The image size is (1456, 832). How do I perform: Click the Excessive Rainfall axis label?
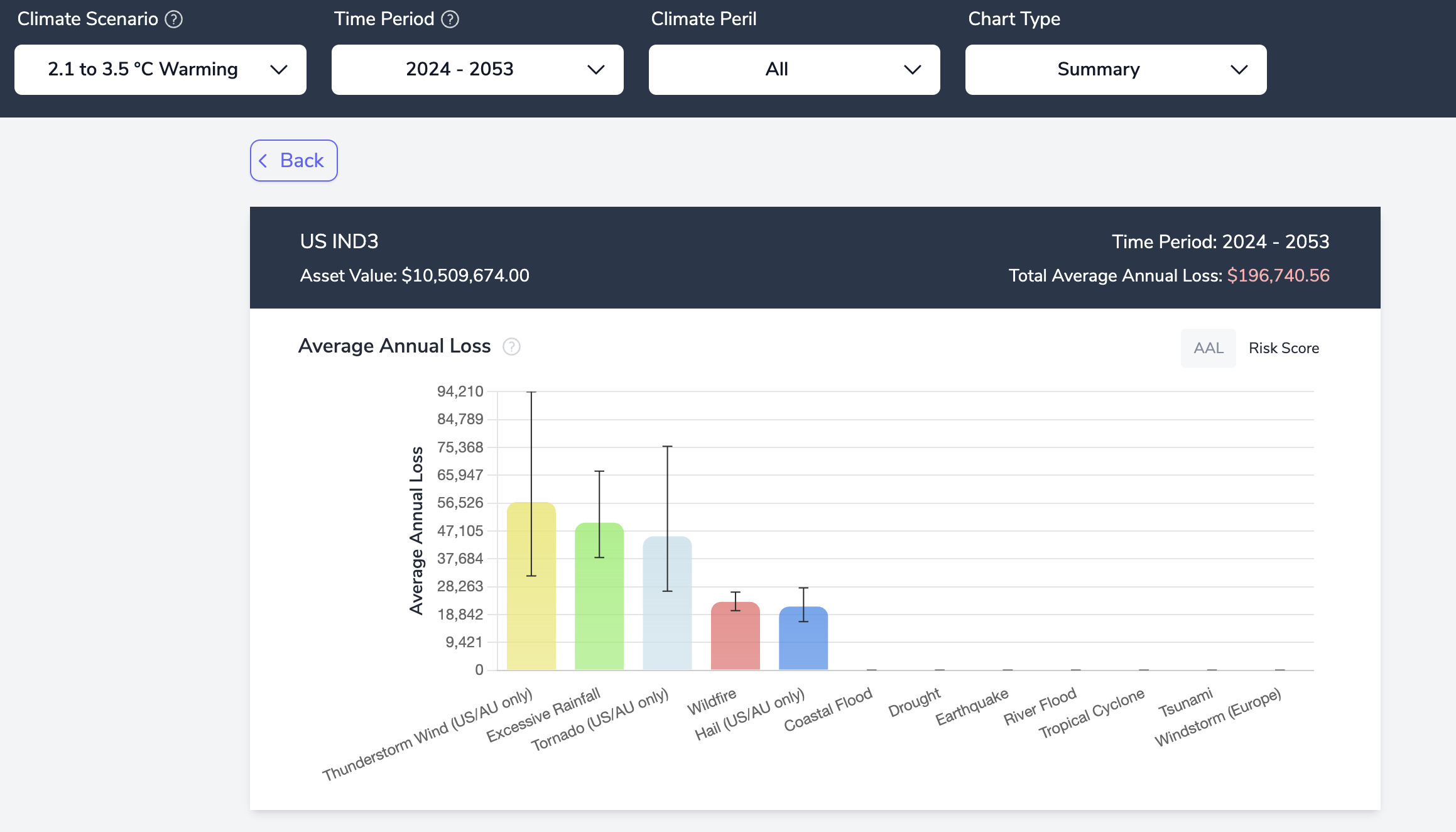click(x=543, y=715)
